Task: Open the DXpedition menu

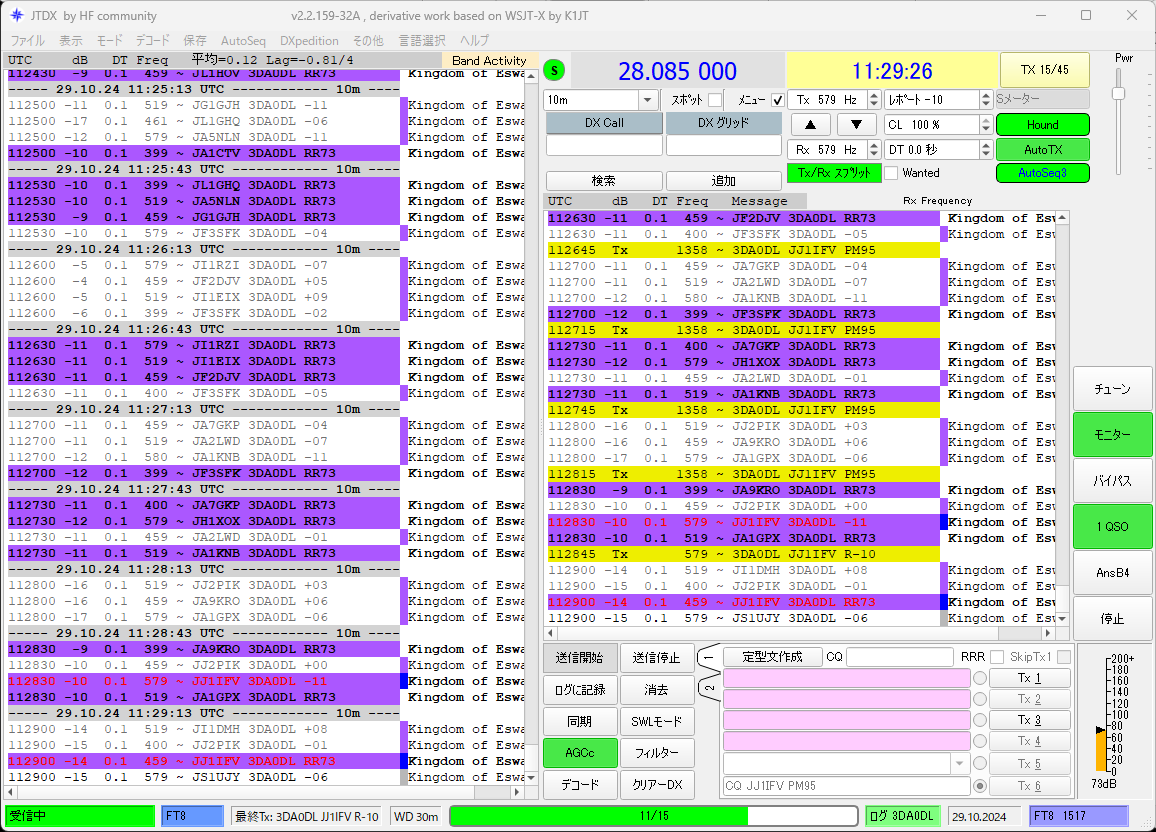Action: [x=309, y=41]
